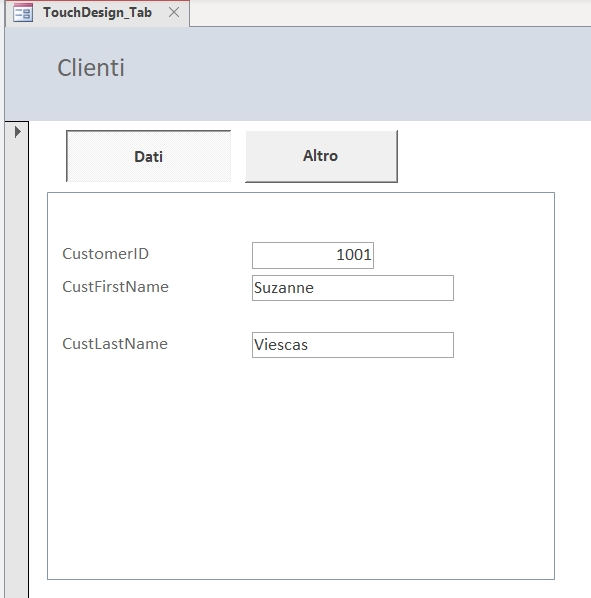This screenshot has width=591, height=598.
Task: Click the blue form header background
Action: (343, 72)
